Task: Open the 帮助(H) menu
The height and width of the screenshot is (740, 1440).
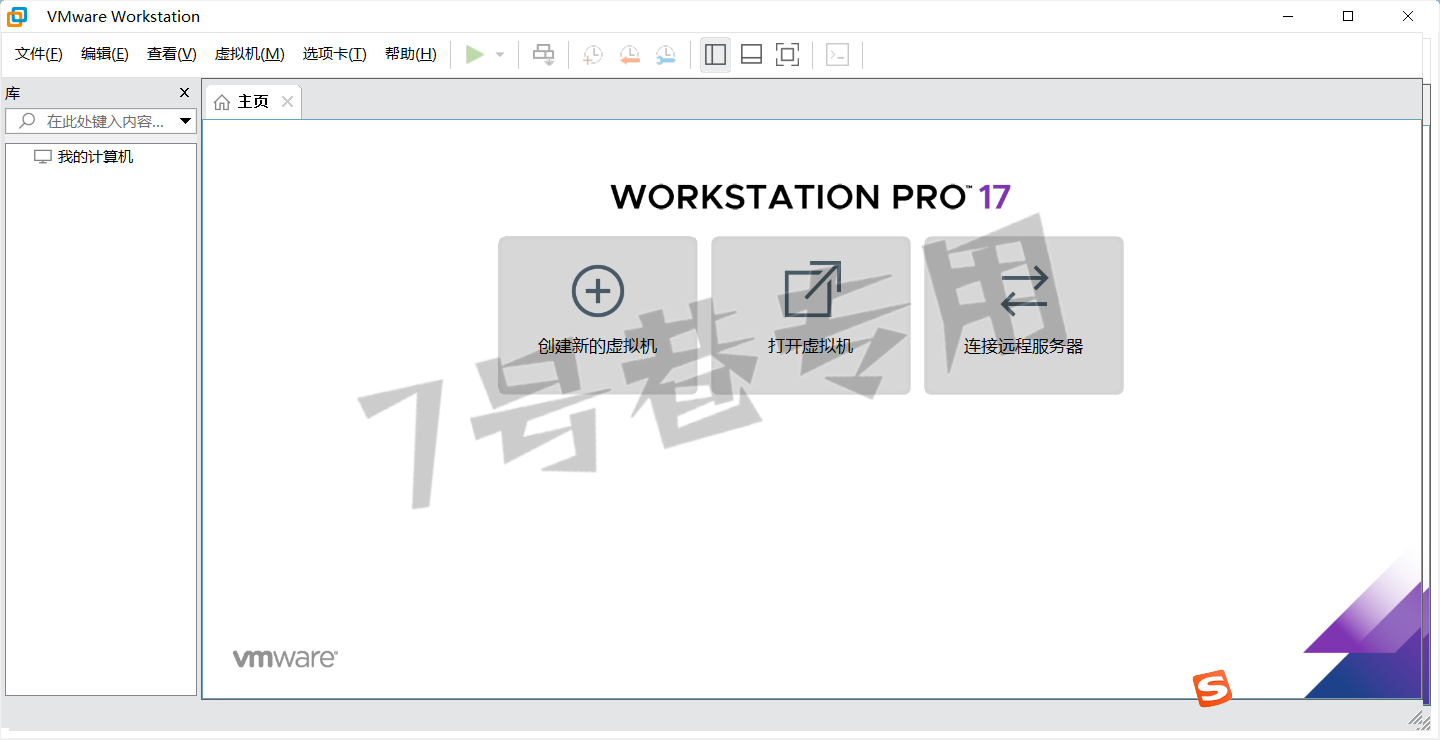Action: point(411,54)
